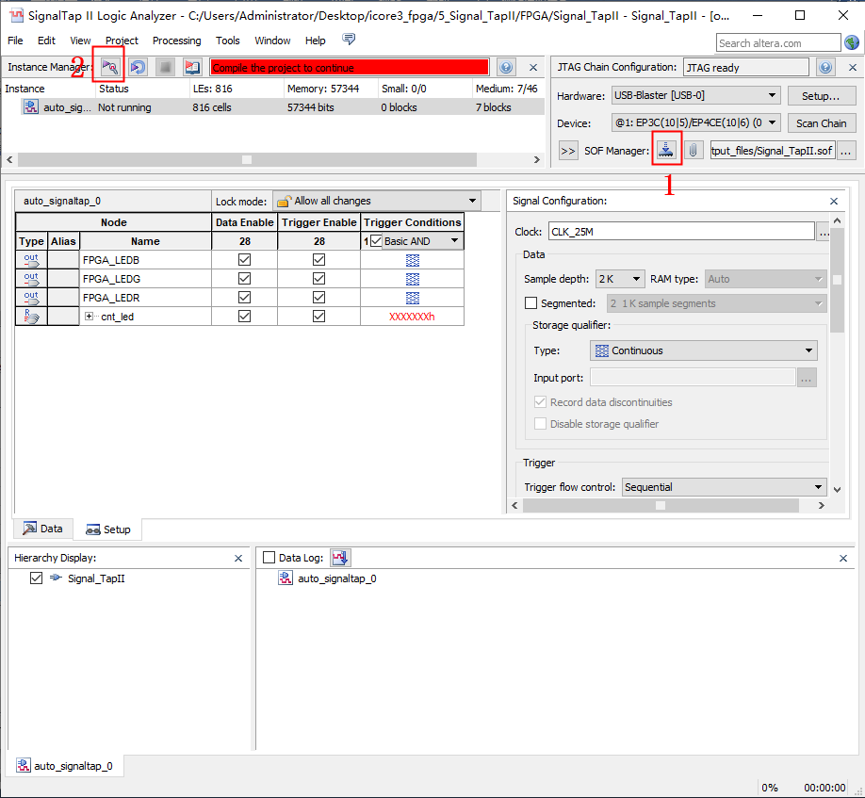Click the Clock input field CLK_25M
This screenshot has width=865, height=798.
(x=680, y=231)
